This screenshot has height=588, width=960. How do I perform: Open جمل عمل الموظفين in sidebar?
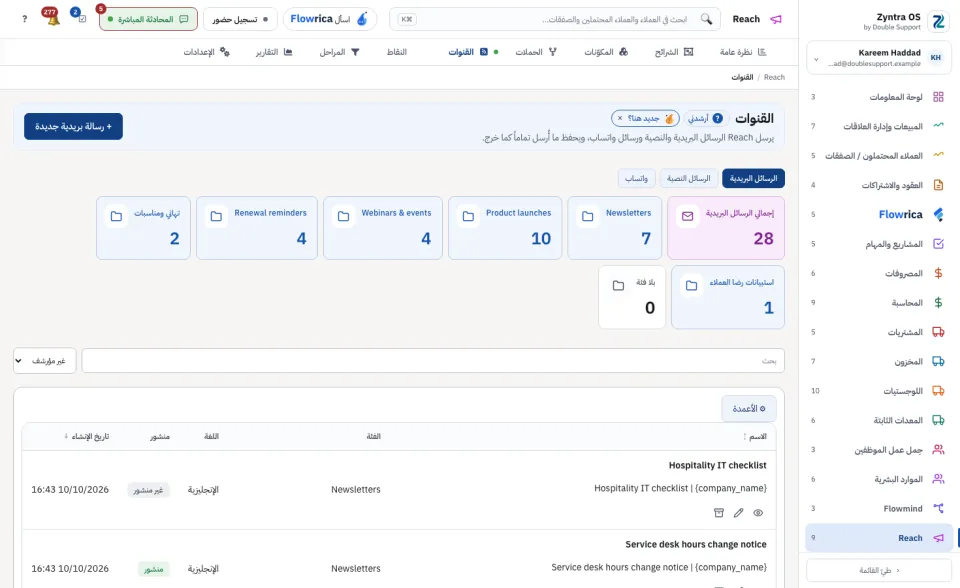point(879,450)
